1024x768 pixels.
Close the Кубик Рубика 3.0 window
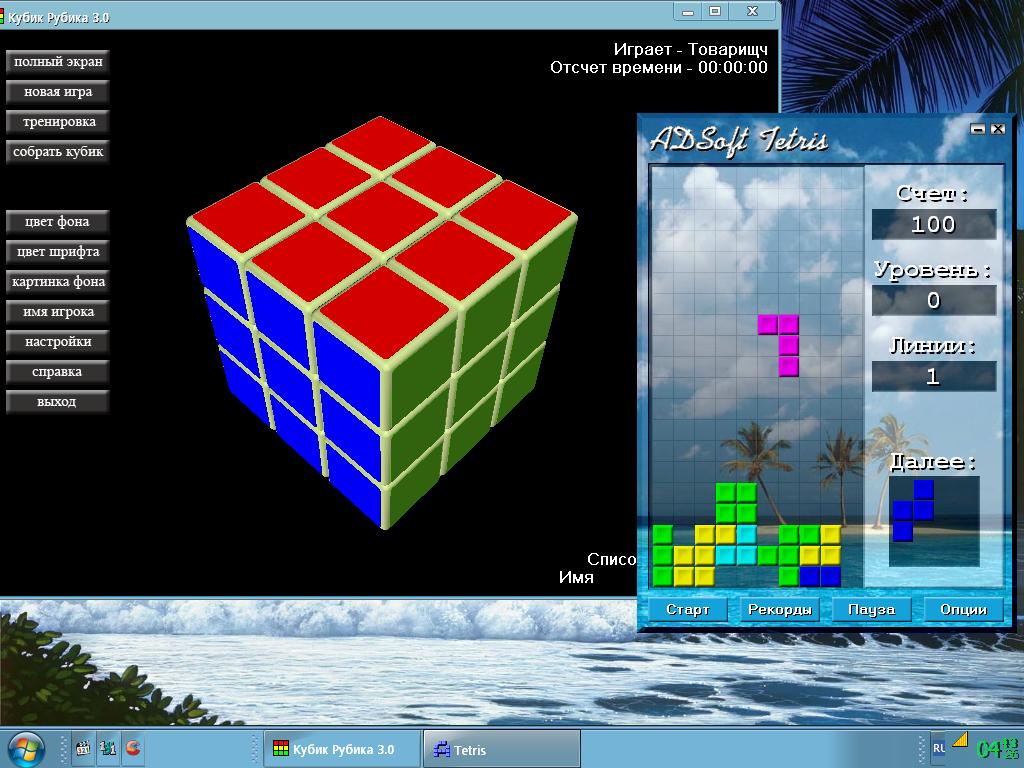click(x=752, y=12)
